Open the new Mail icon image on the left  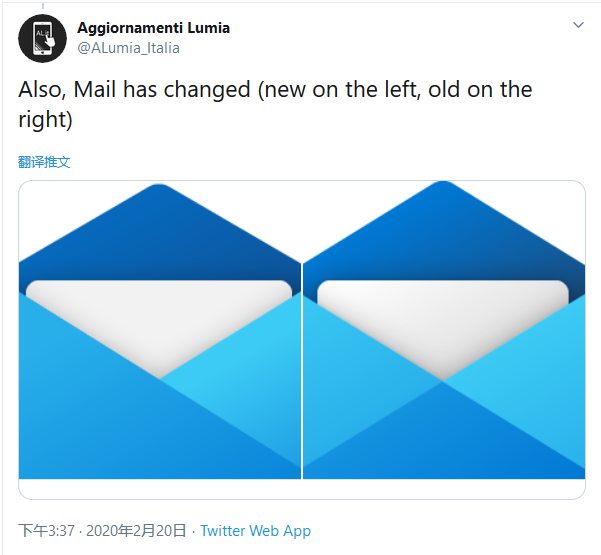coord(160,330)
